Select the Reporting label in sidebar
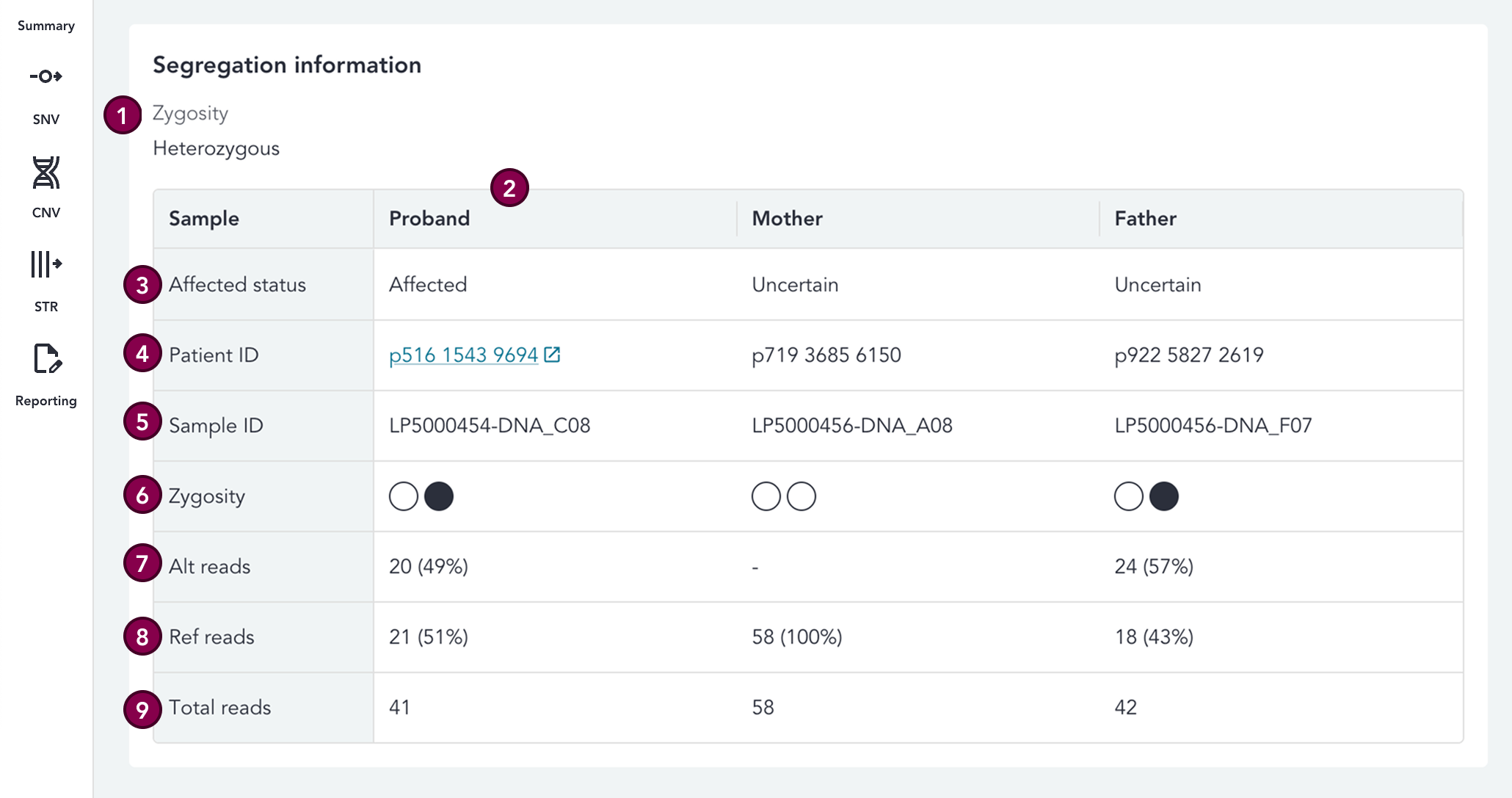 click(46, 401)
